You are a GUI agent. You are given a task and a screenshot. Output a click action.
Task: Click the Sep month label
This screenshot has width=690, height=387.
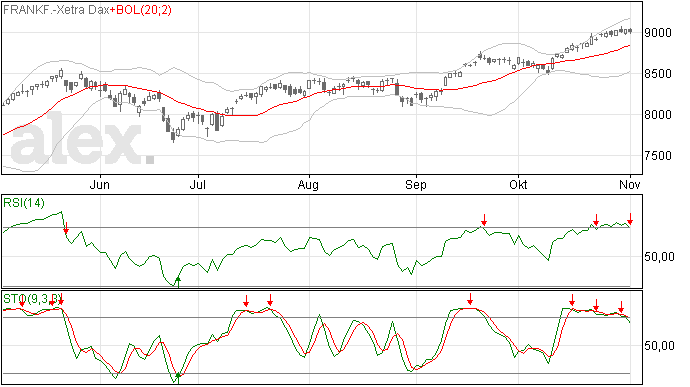click(x=416, y=185)
